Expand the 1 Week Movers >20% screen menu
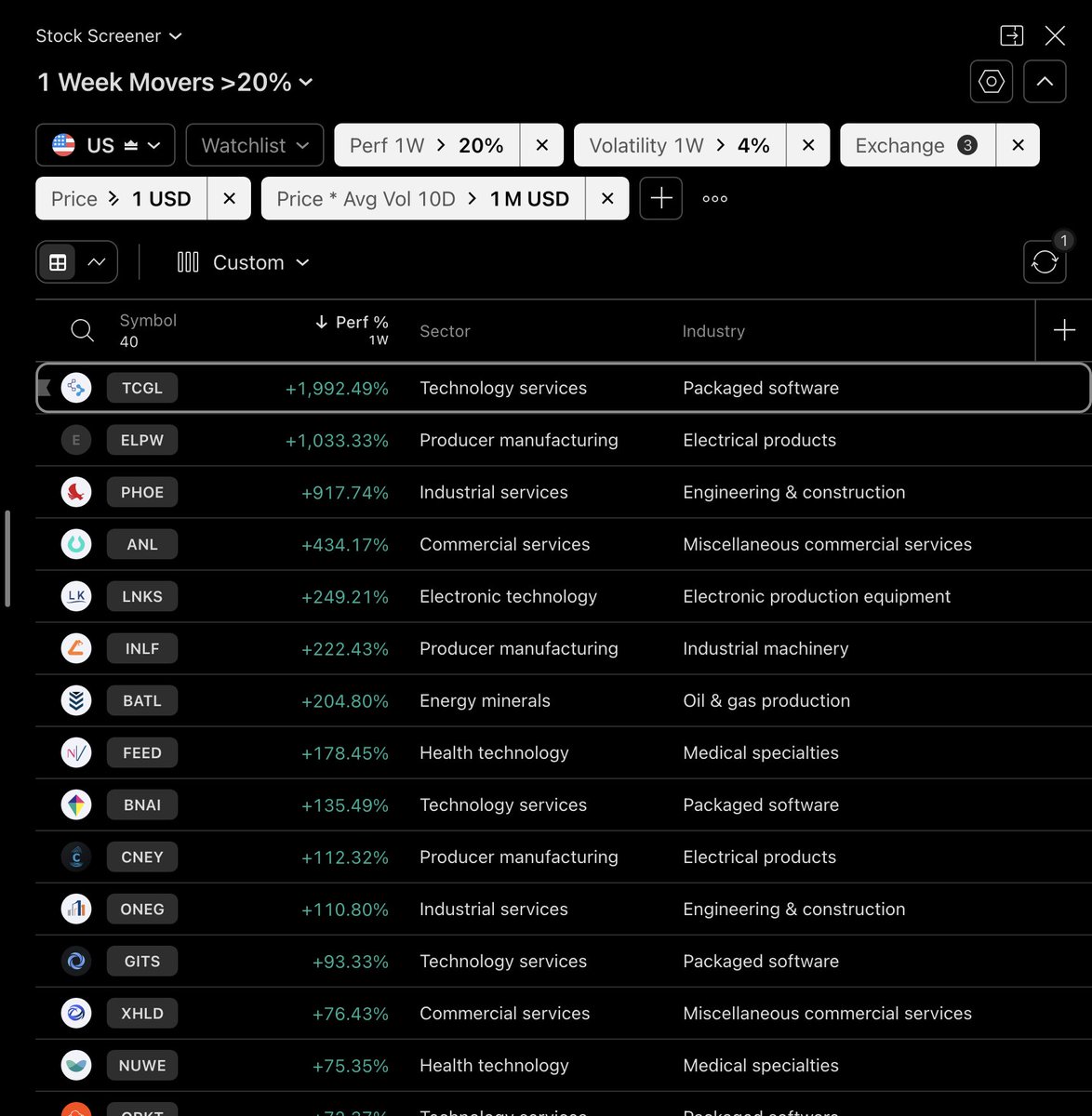 click(175, 82)
